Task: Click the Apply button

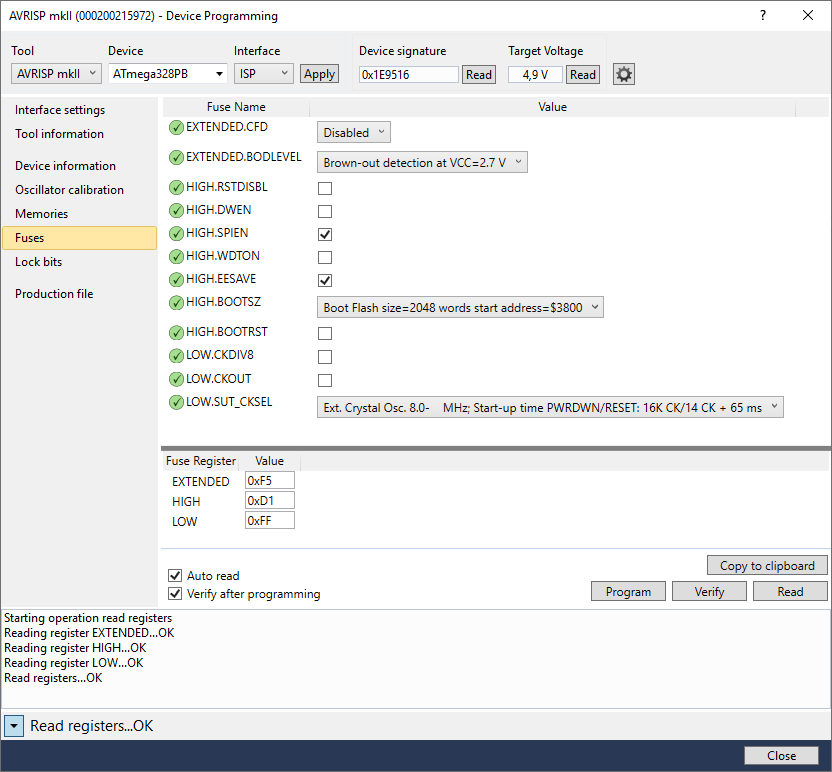Action: point(319,74)
